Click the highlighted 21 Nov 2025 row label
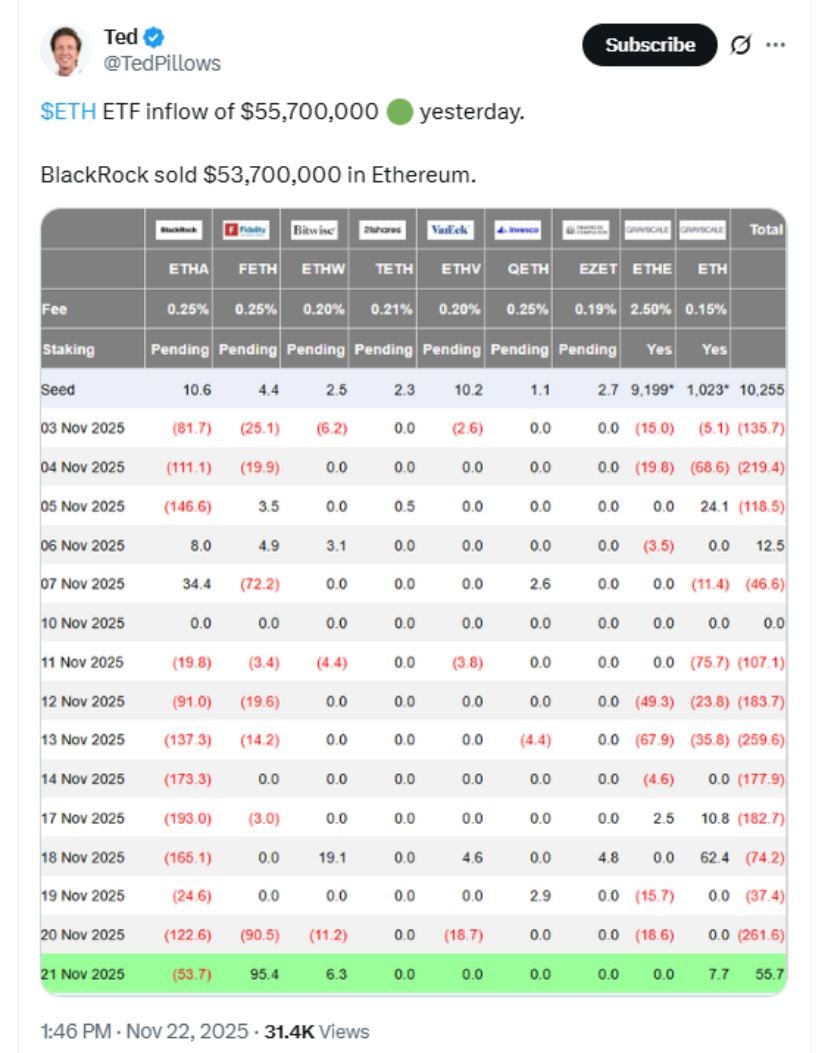 click(x=83, y=973)
